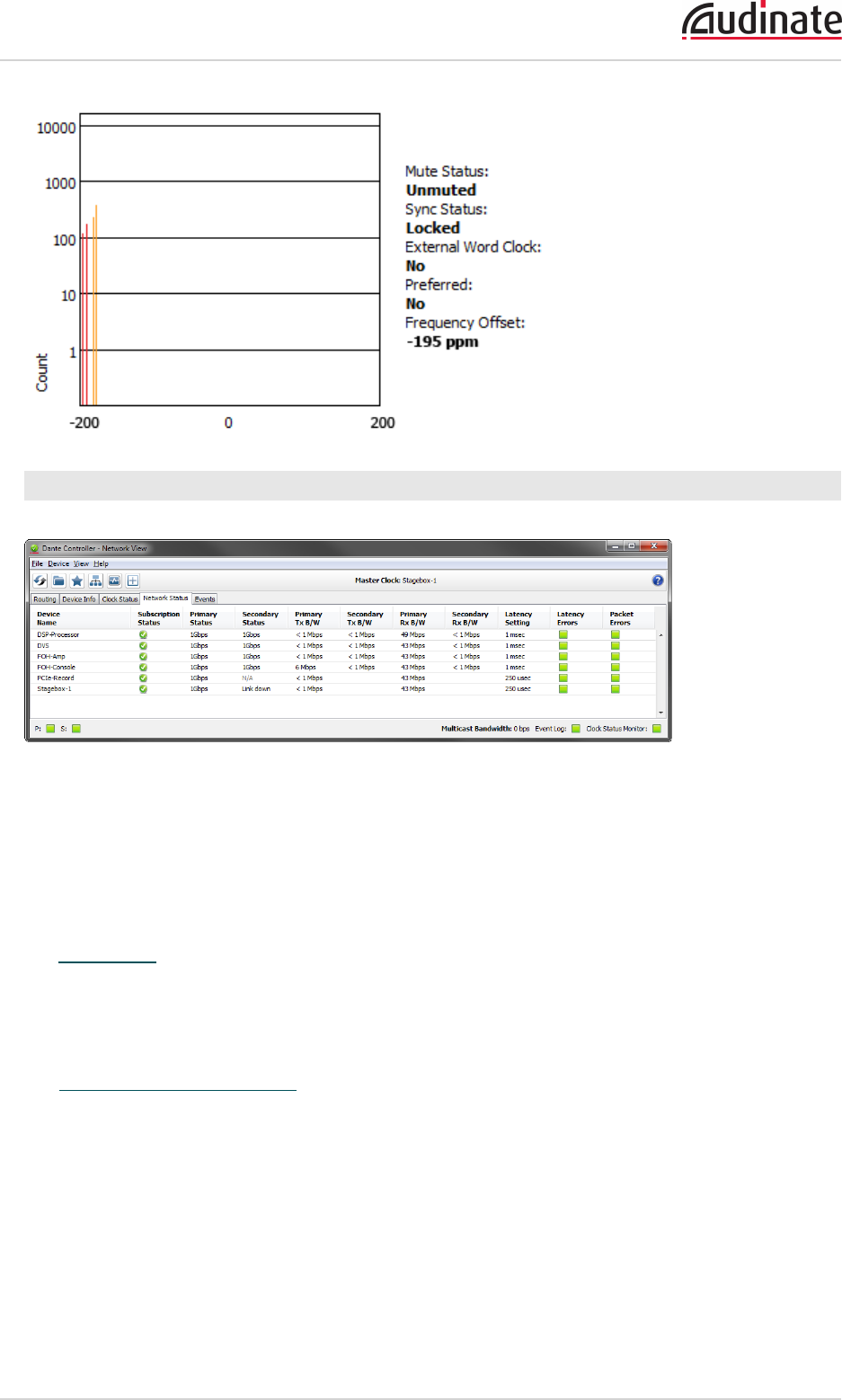Click the Unmuted mute status value

click(441, 191)
